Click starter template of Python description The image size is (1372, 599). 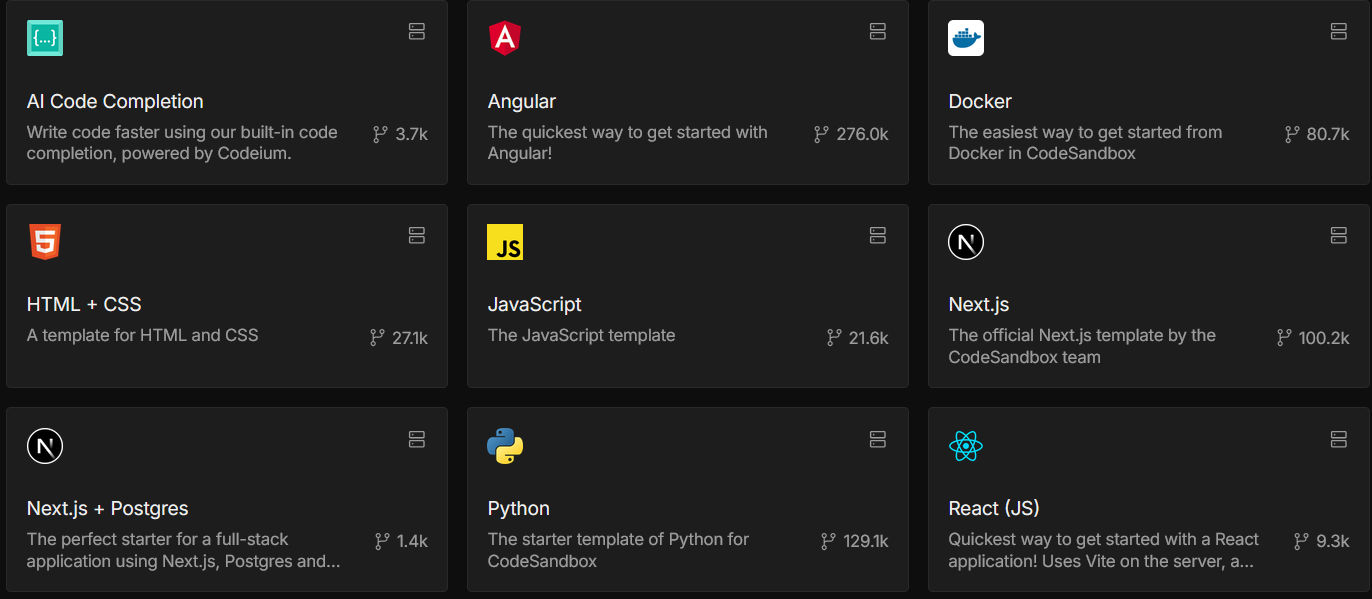click(x=618, y=550)
